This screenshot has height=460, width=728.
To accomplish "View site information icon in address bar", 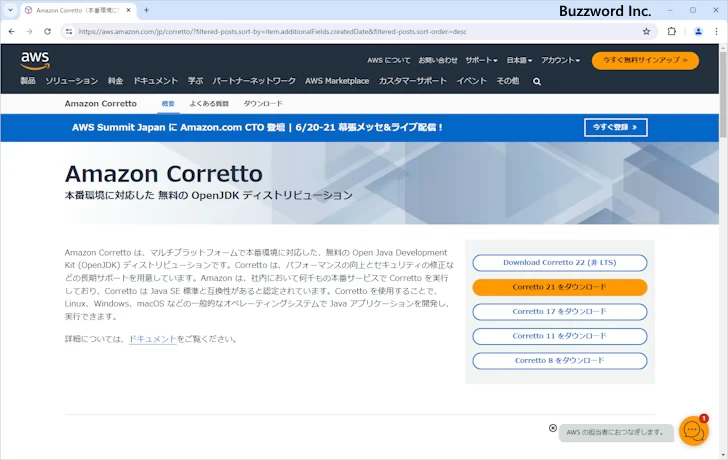I will pos(69,32).
